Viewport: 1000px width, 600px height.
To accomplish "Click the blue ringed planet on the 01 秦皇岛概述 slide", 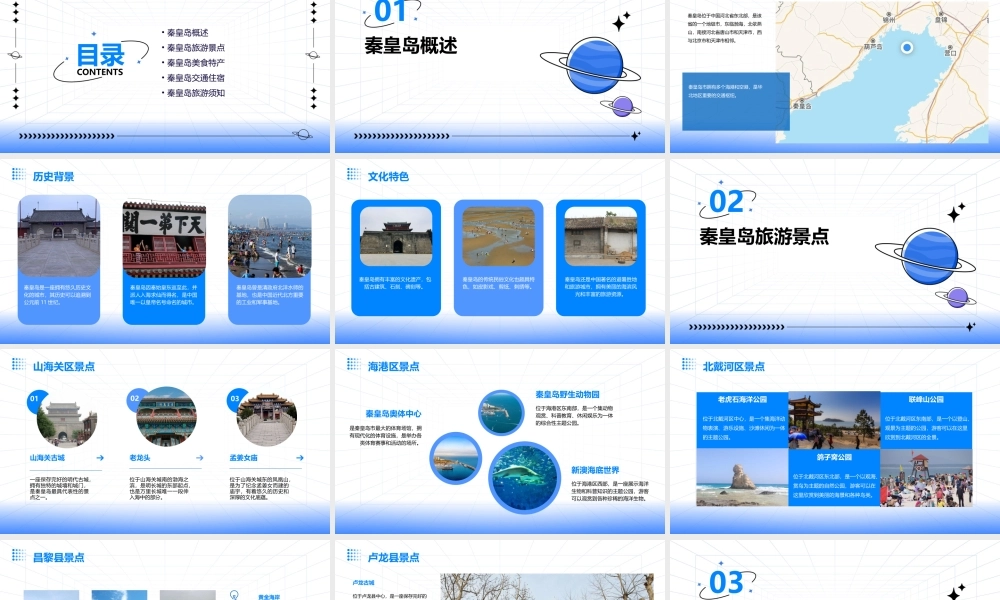I will point(593,66).
